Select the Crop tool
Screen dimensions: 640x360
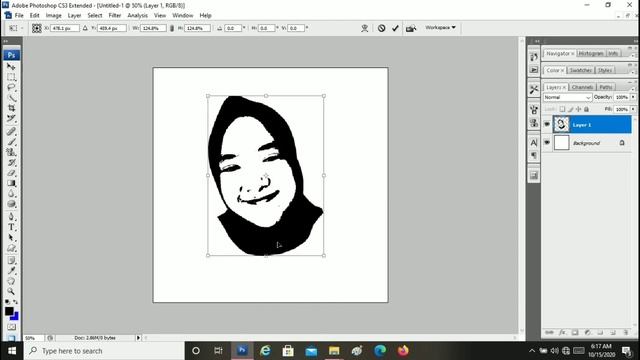(11, 108)
